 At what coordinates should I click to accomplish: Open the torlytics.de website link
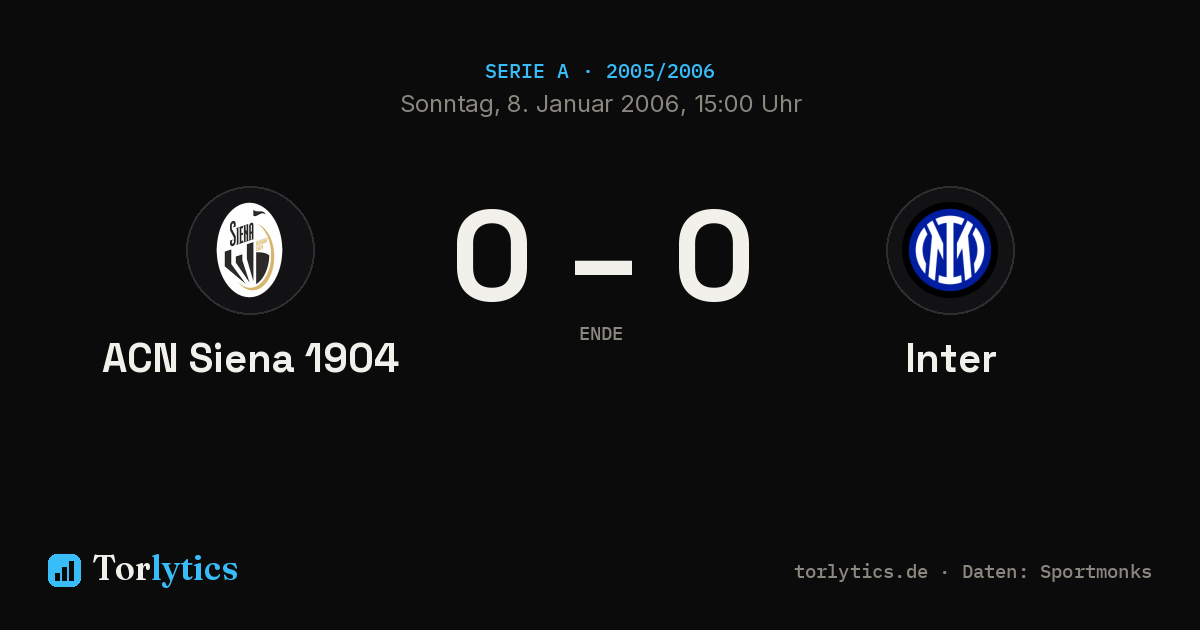click(x=861, y=572)
